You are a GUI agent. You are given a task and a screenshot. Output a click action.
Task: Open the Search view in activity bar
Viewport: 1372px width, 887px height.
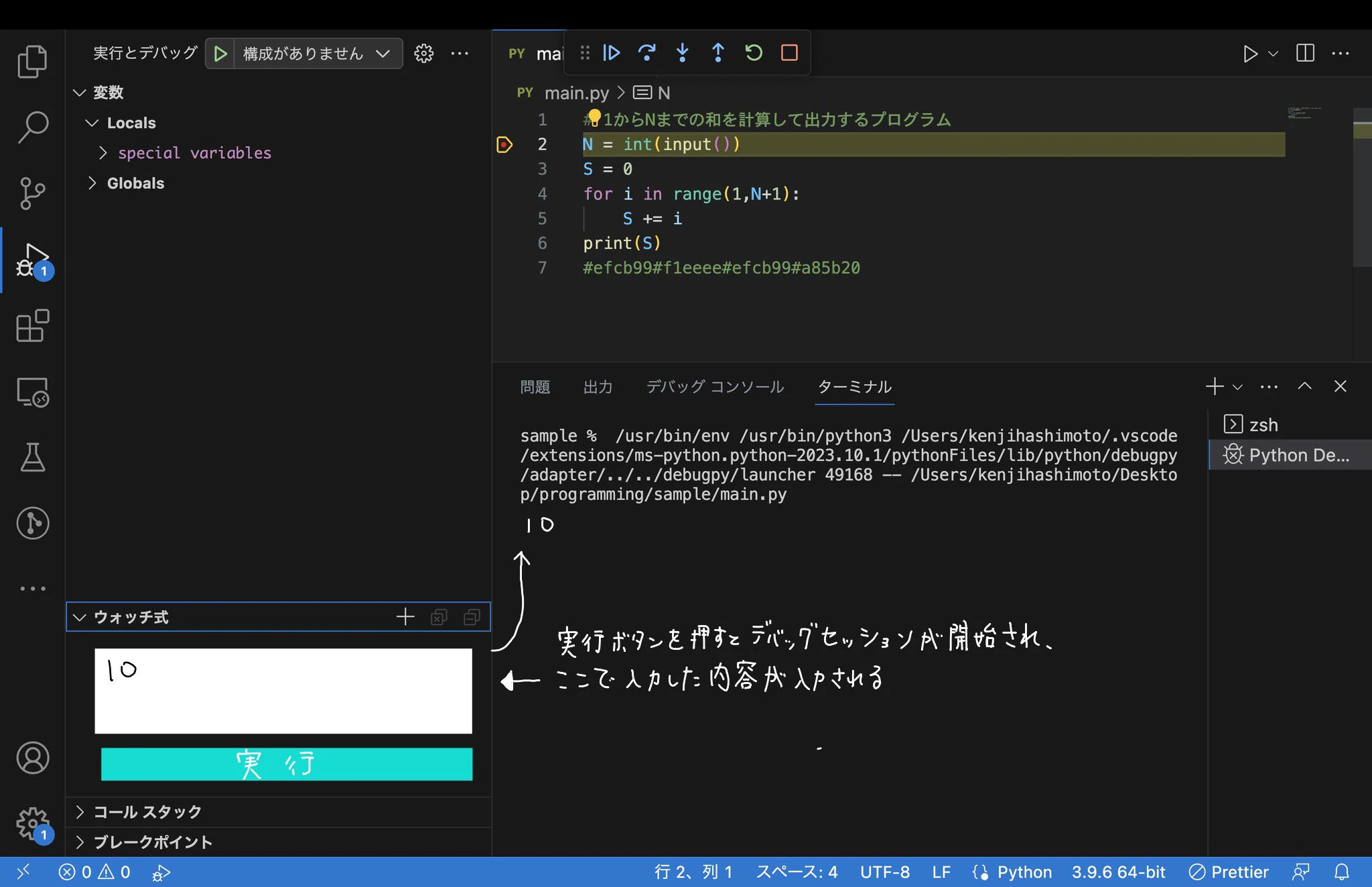pyautogui.click(x=32, y=127)
